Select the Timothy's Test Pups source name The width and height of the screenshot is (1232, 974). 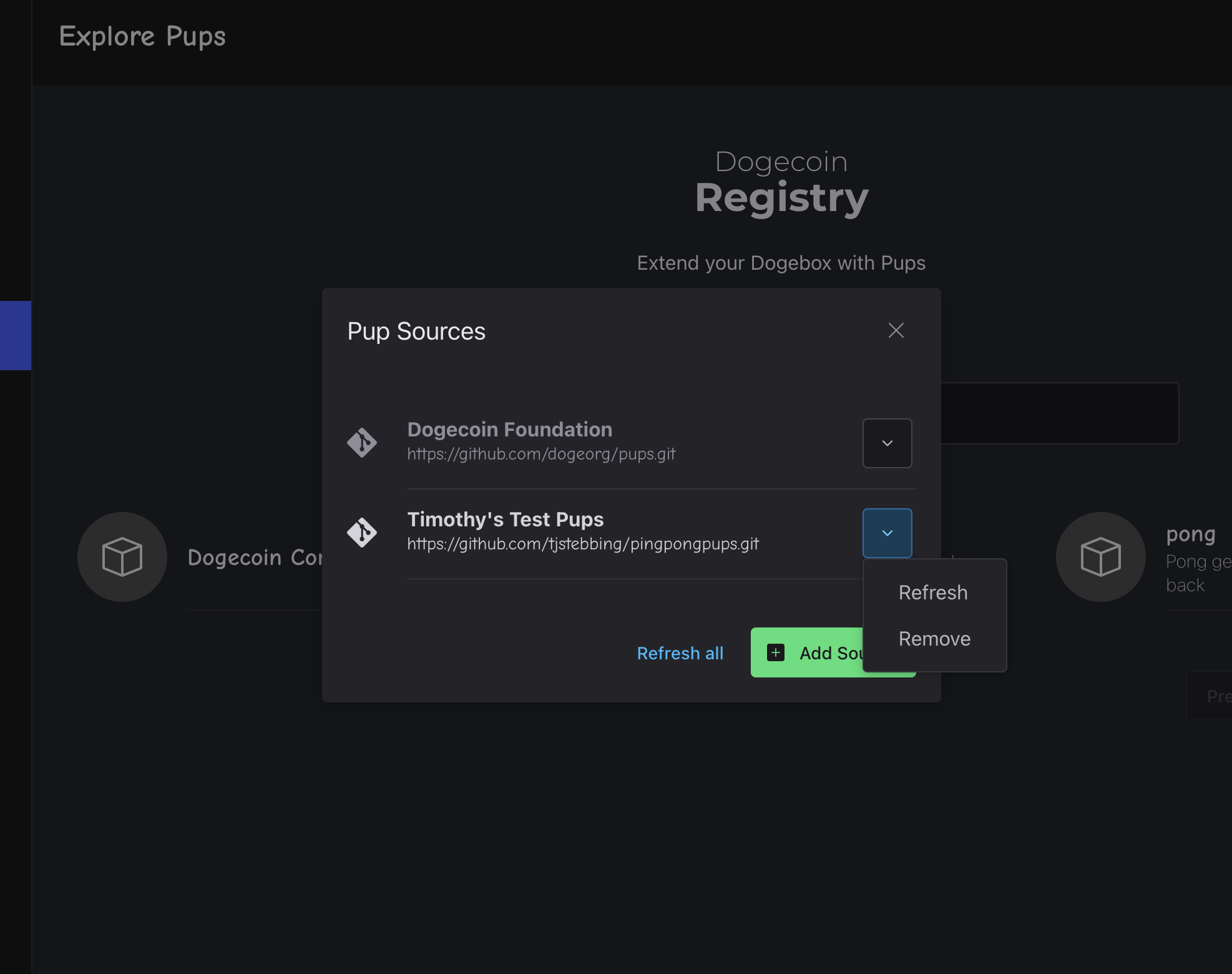coord(505,519)
